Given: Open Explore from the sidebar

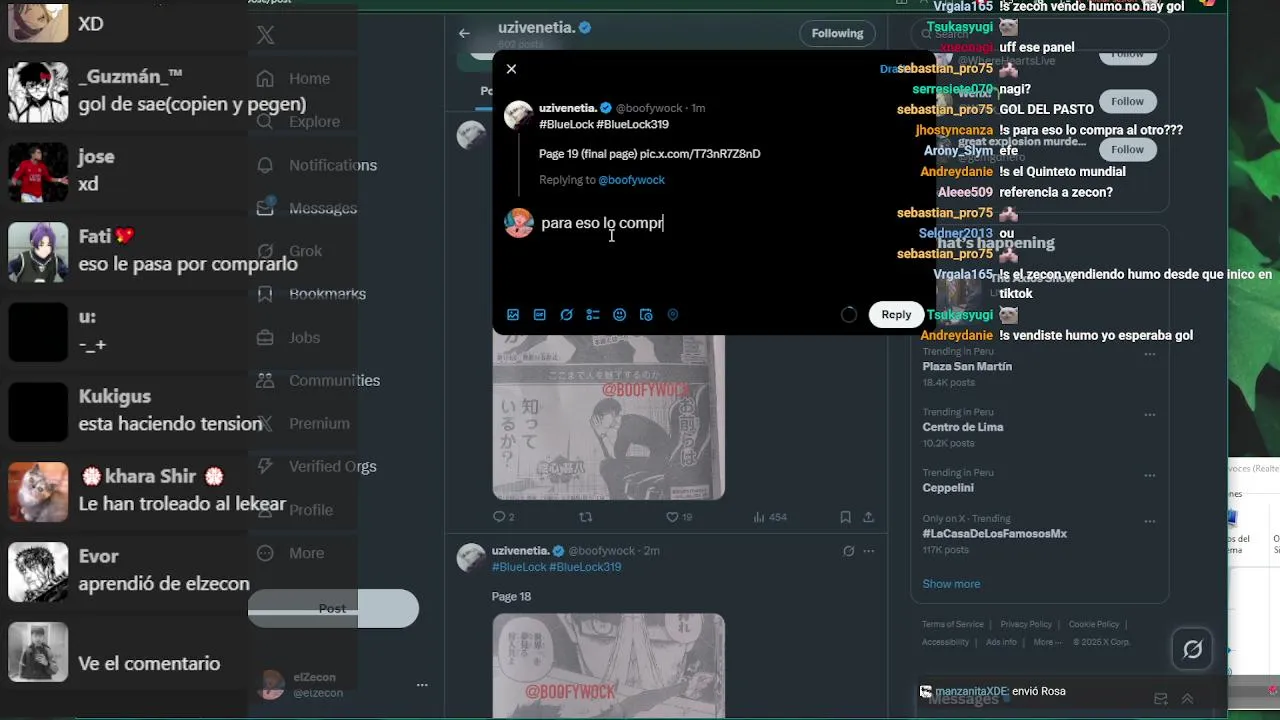Looking at the screenshot, I should (x=298, y=121).
